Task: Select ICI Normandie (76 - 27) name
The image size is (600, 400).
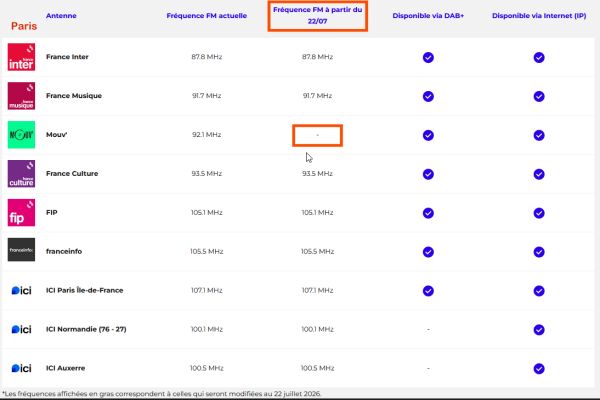Action: 86,329
